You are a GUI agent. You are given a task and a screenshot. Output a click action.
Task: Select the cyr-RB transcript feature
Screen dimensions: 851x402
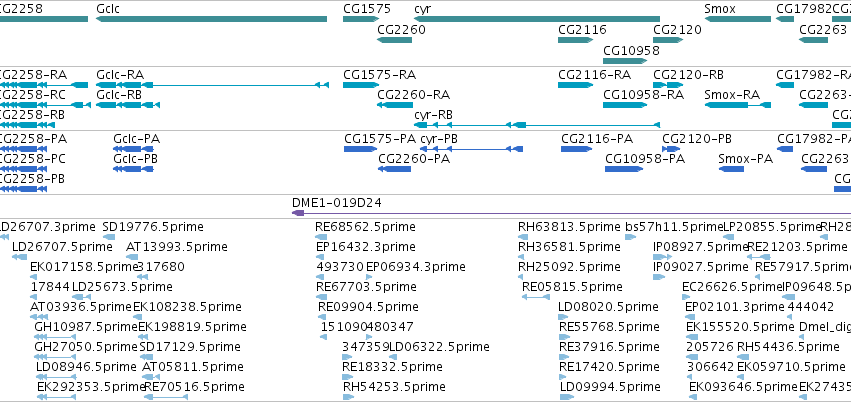[537, 125]
